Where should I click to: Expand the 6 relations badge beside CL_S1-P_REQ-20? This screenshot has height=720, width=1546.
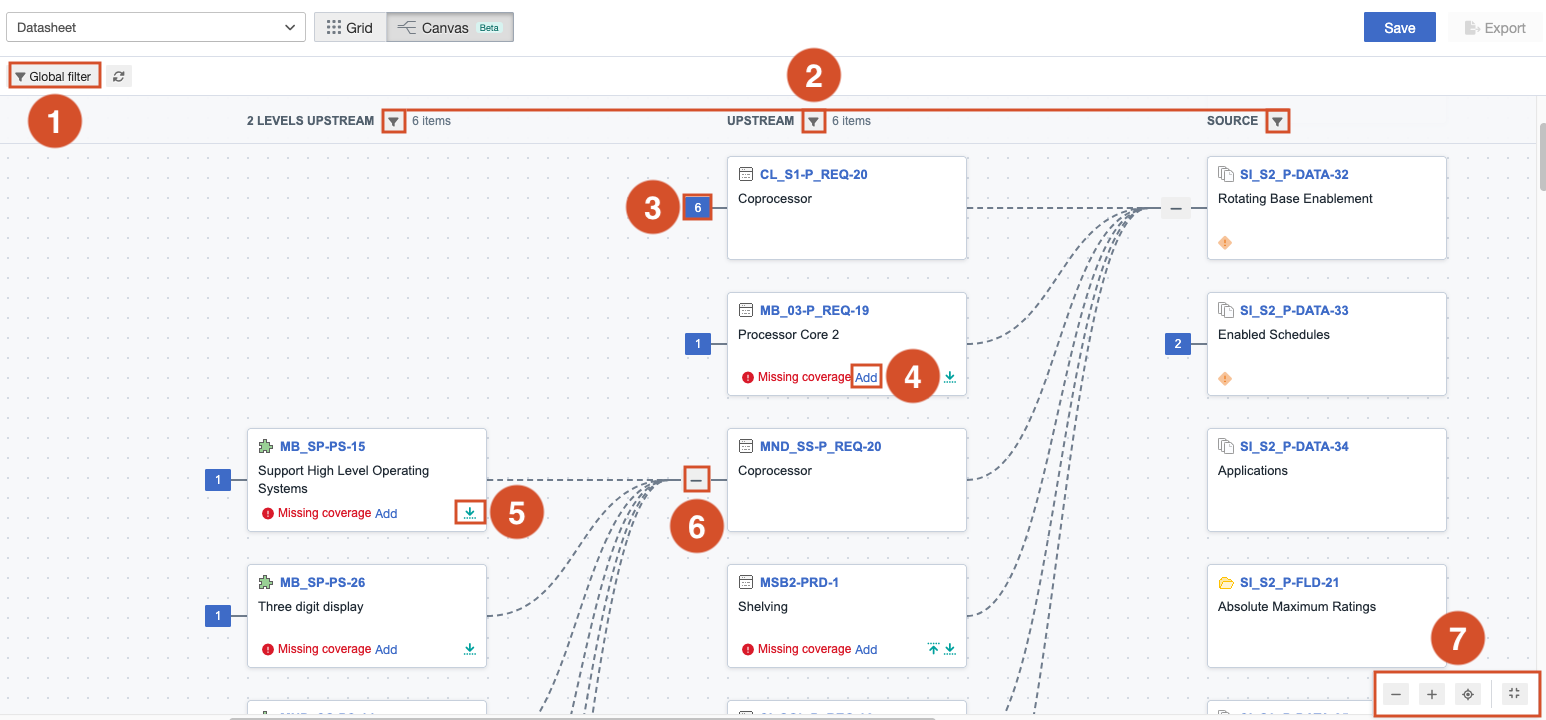pyautogui.click(x=697, y=208)
